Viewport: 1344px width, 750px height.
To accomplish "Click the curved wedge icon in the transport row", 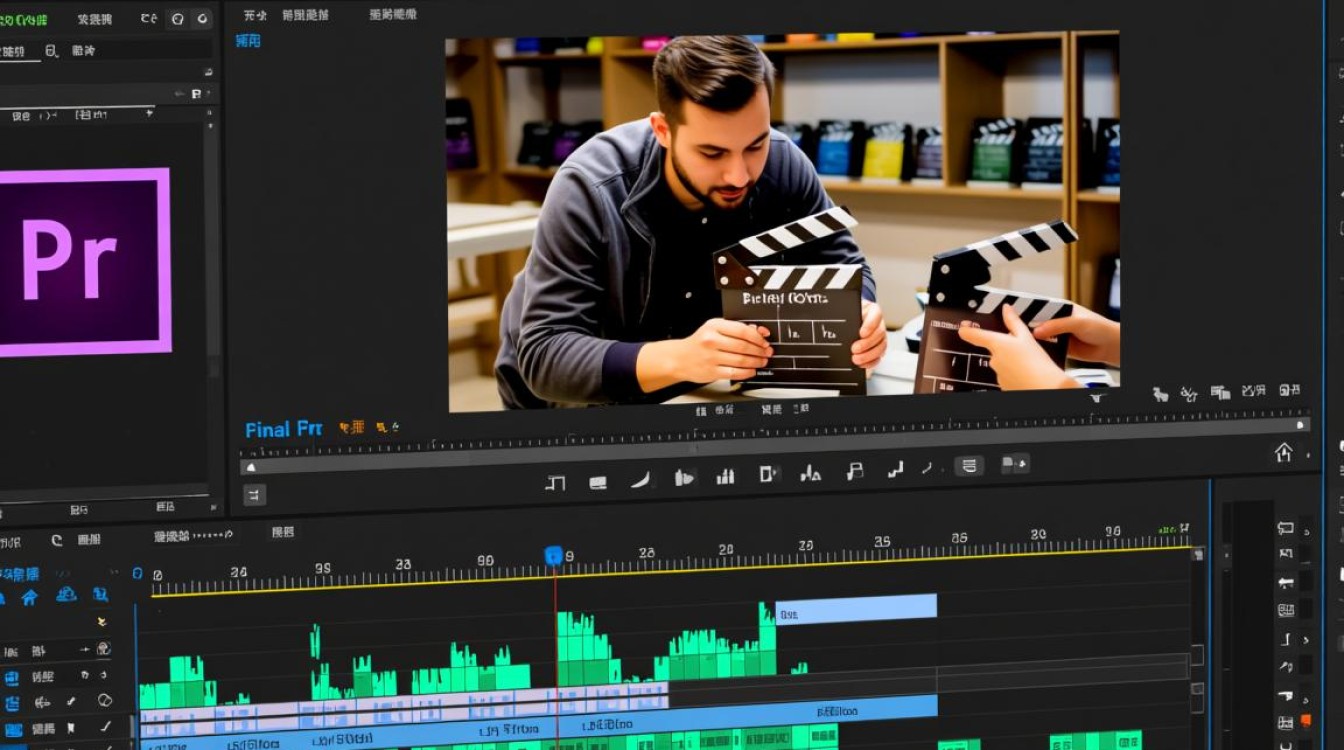I will tap(640, 480).
